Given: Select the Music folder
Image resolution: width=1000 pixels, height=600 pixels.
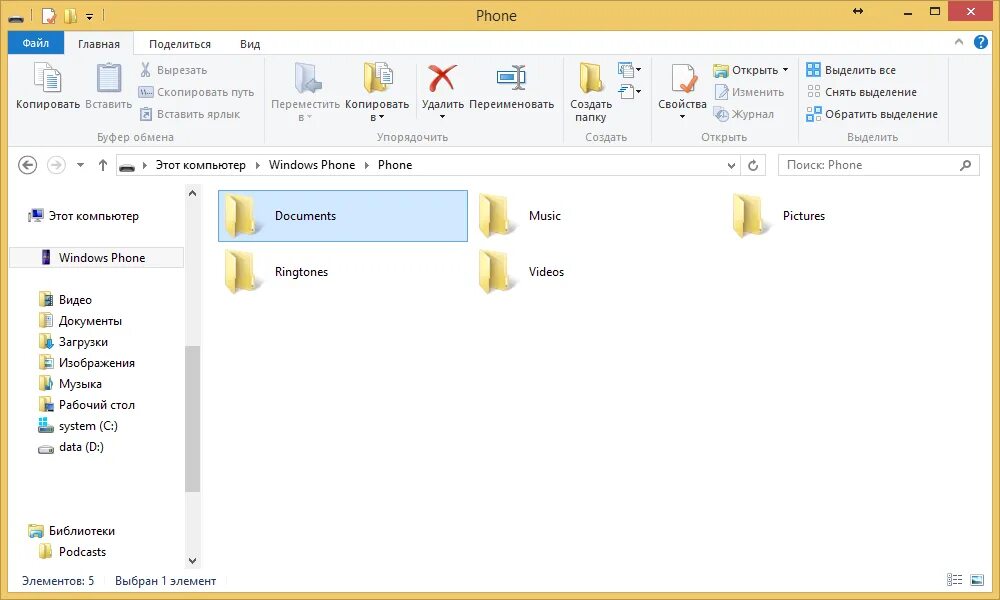Looking at the screenshot, I should [520, 216].
